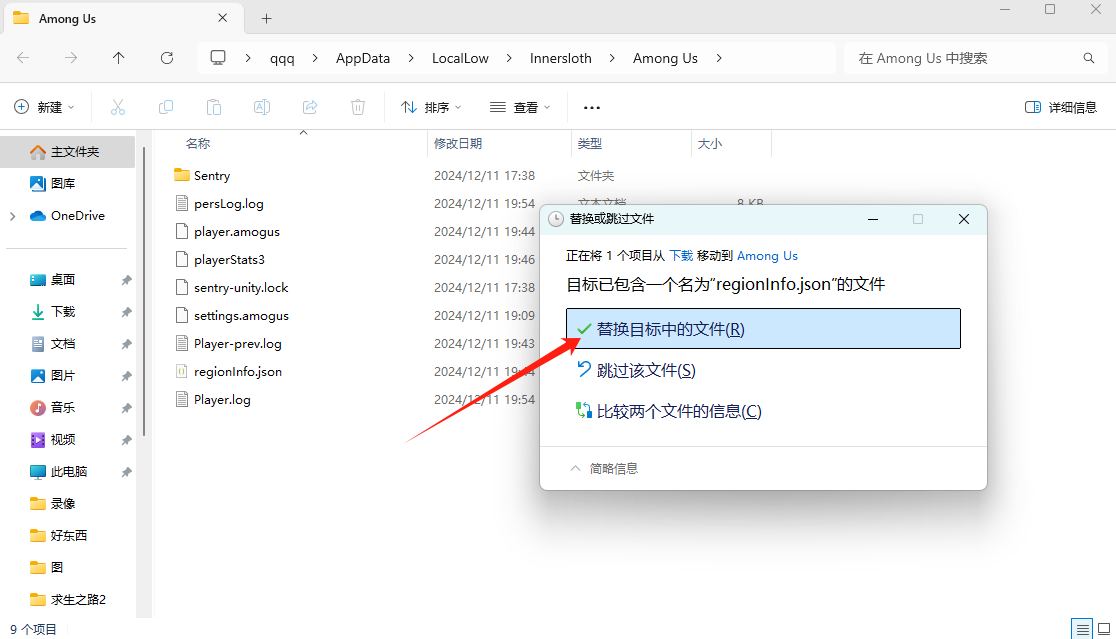Select the player.amogus file
Viewport: 1116px width, 639px height.
(x=236, y=232)
